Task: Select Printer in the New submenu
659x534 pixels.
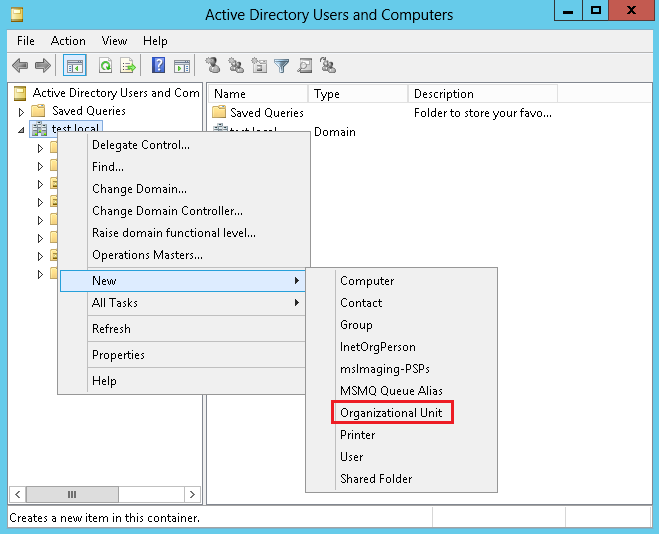Action: pyautogui.click(x=401, y=434)
